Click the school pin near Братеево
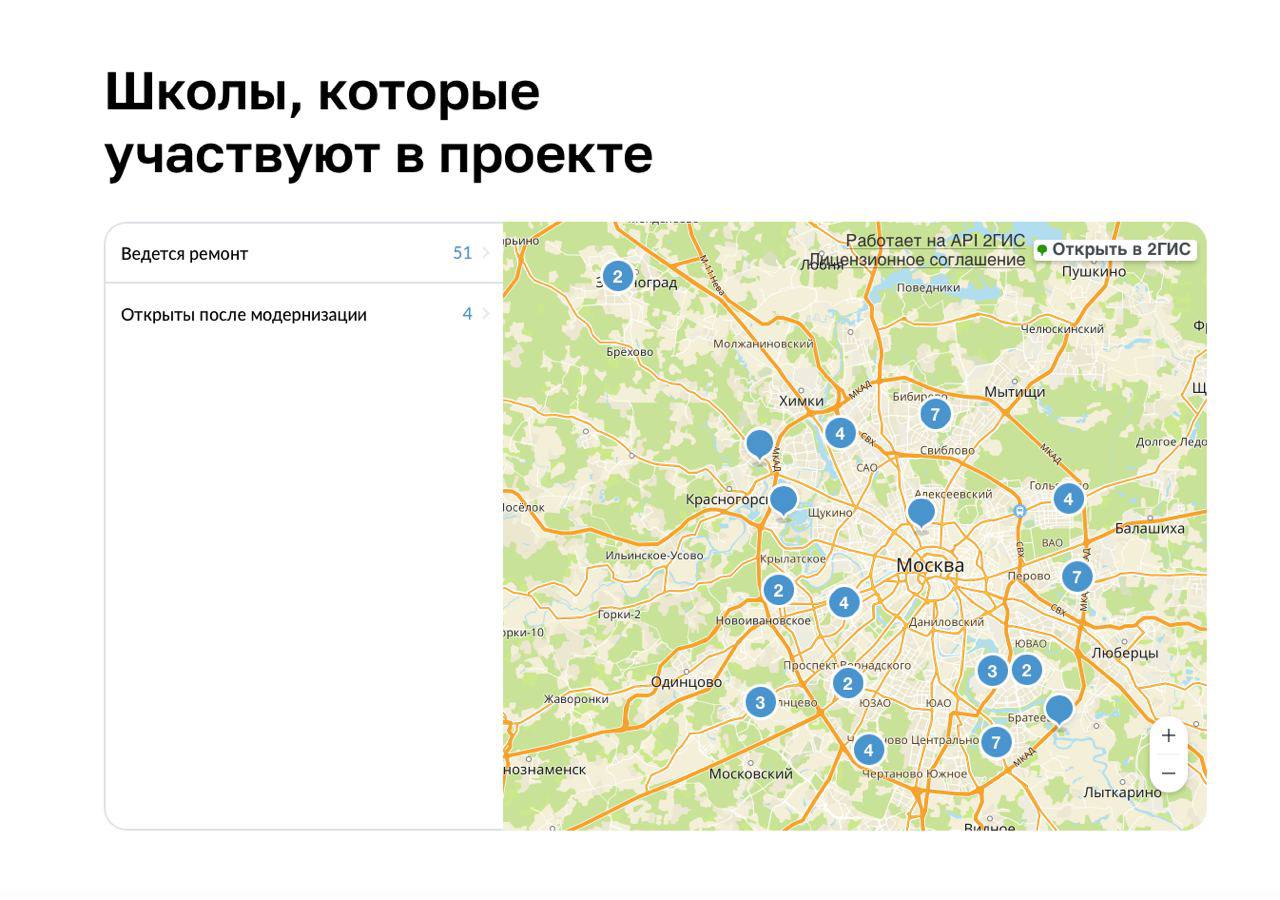 [1059, 711]
